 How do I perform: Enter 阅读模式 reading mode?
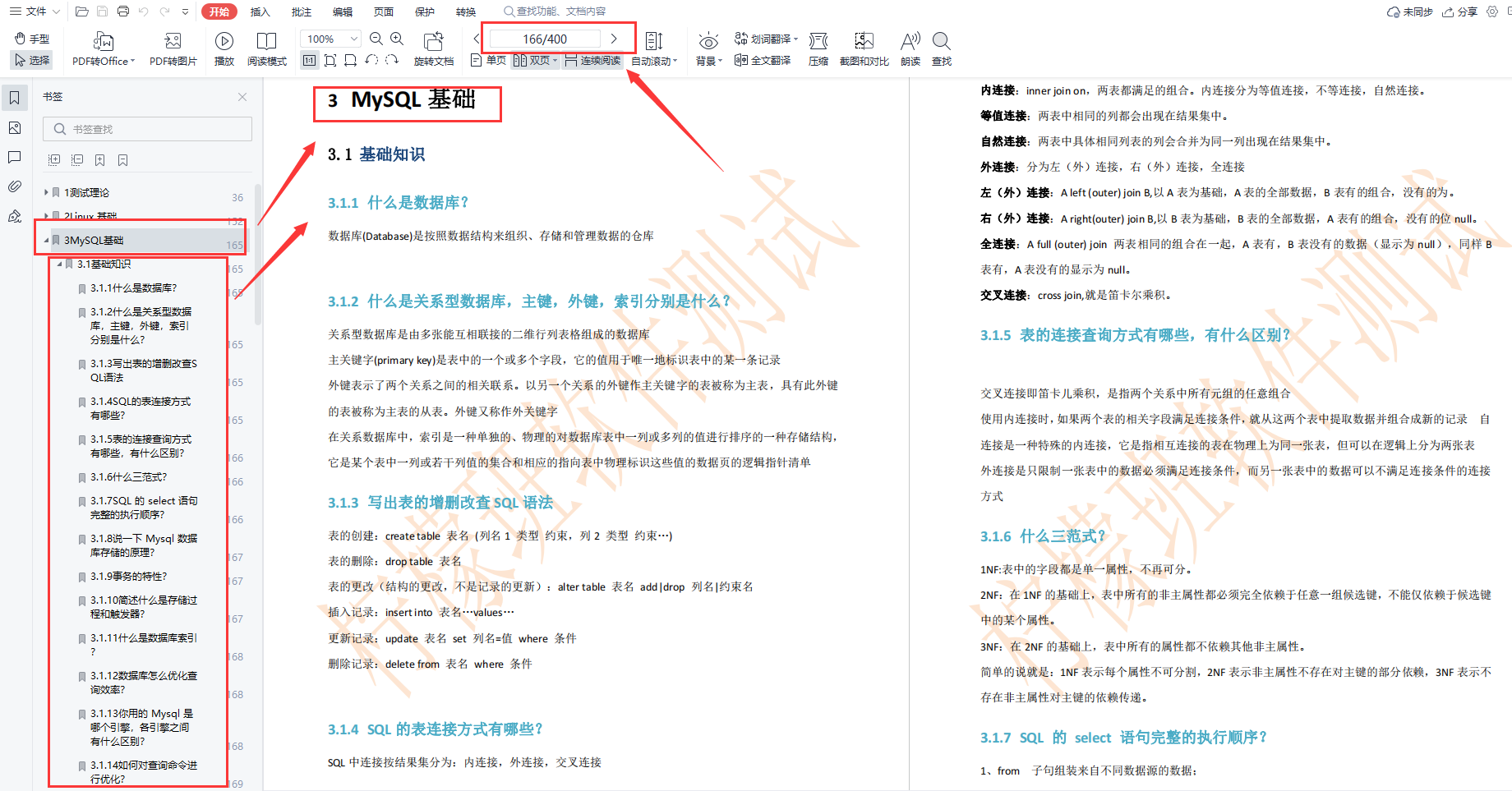tap(267, 49)
